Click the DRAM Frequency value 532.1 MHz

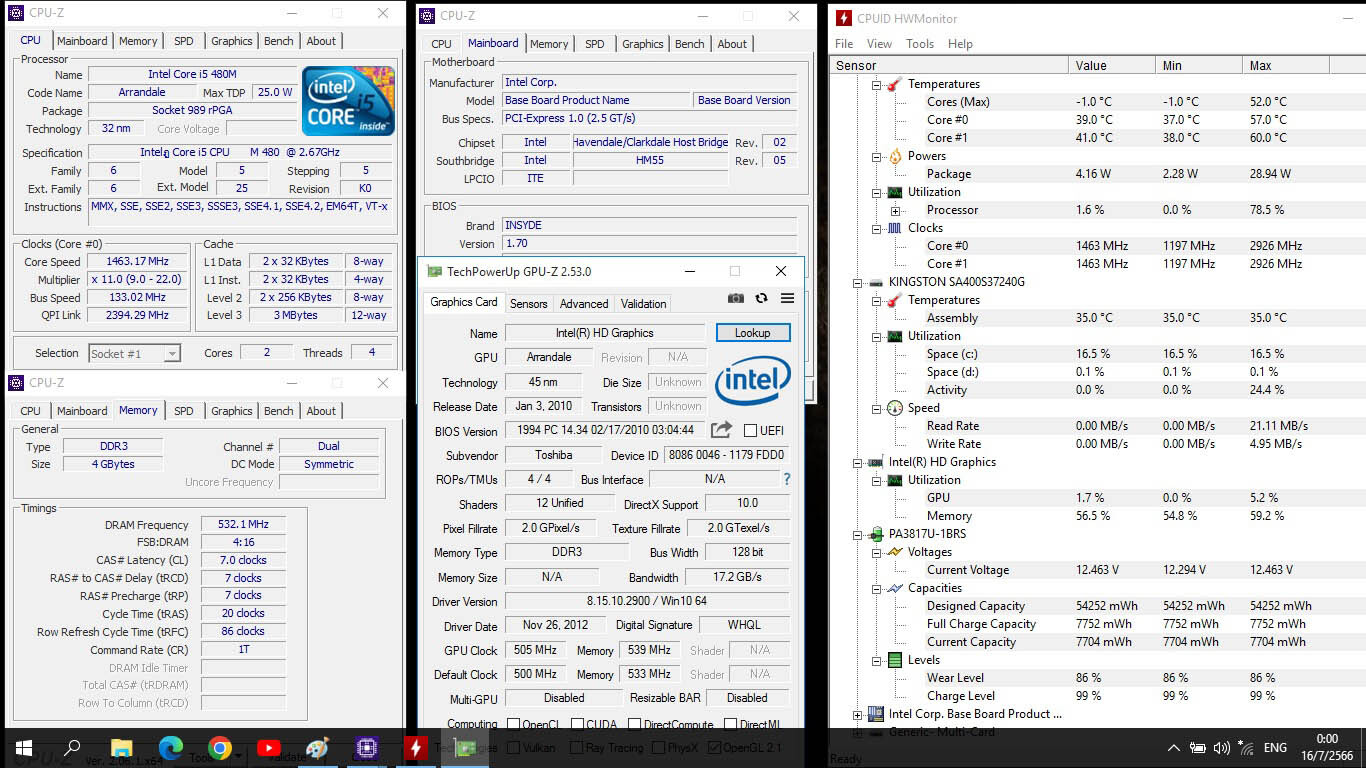click(243, 524)
